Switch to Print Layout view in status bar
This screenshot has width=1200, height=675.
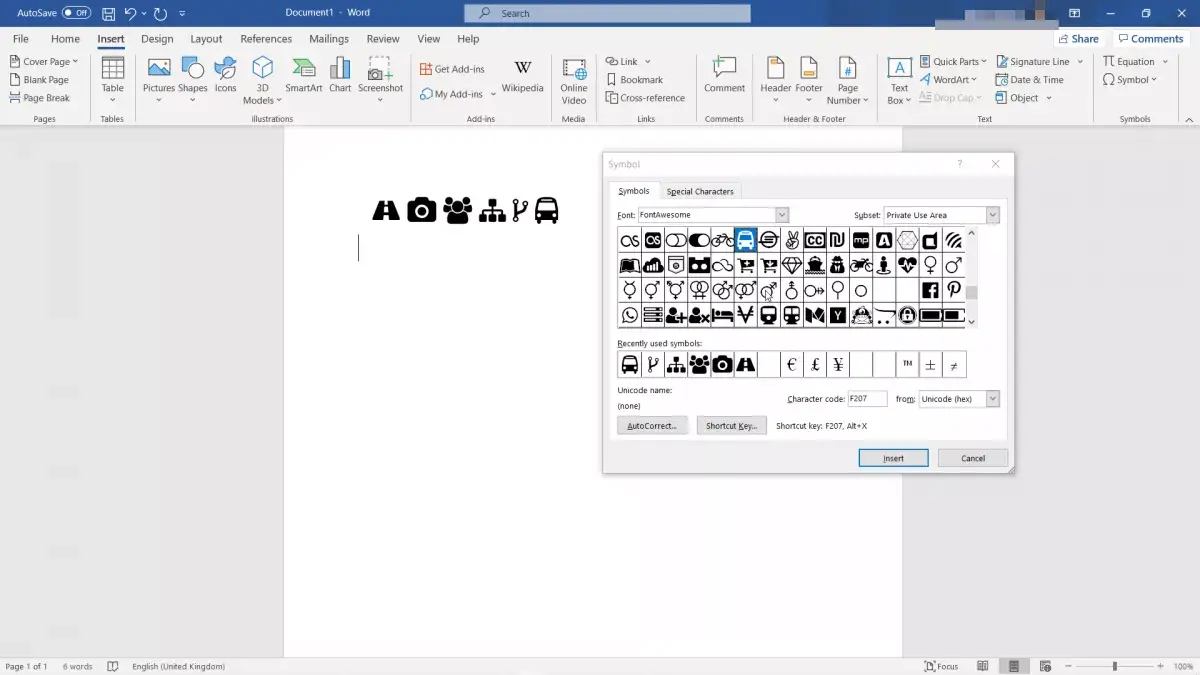[1014, 666]
